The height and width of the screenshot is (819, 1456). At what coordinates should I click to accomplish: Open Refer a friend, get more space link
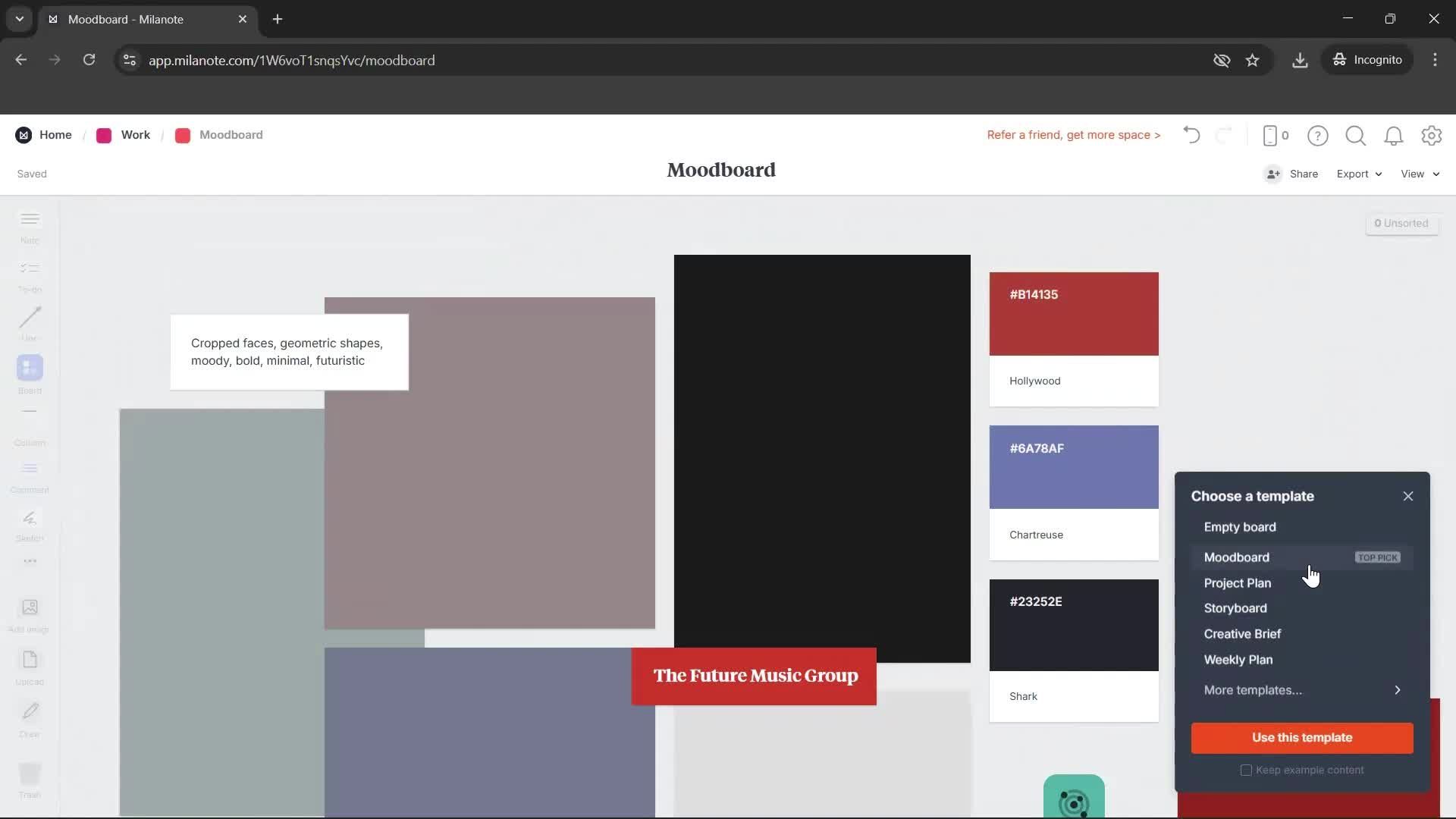pyautogui.click(x=1074, y=134)
